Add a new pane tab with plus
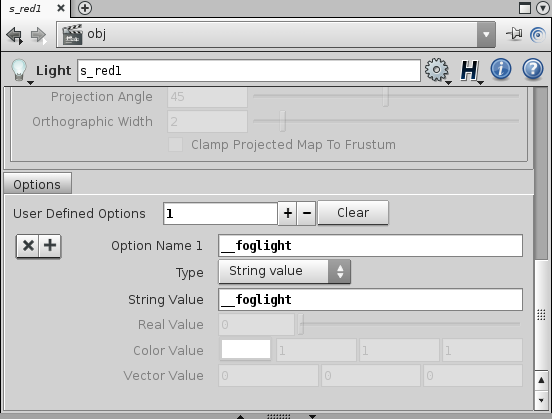The width and height of the screenshot is (552, 419). [85, 8]
